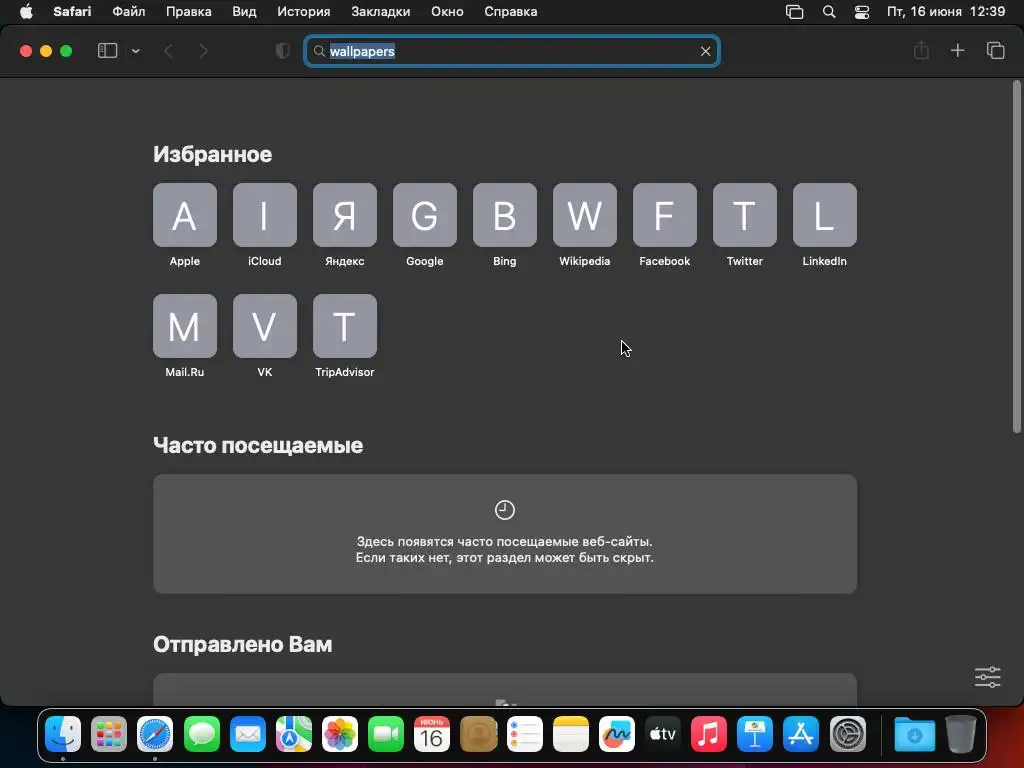
Task: Open Spotlight search in menu bar
Action: tap(829, 12)
